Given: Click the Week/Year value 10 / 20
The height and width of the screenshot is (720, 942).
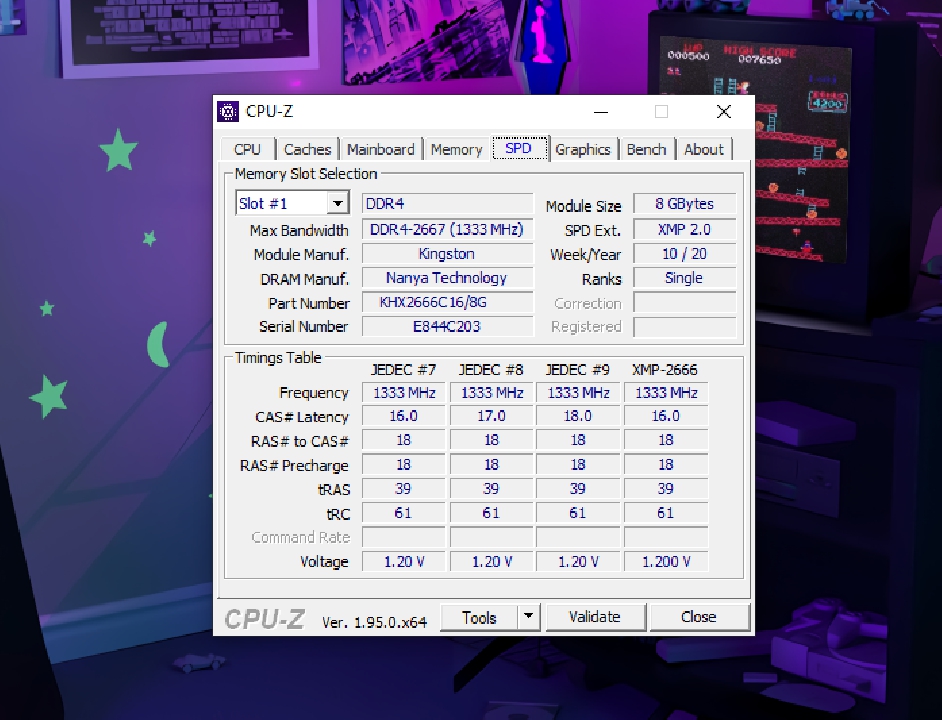Looking at the screenshot, I should (685, 254).
